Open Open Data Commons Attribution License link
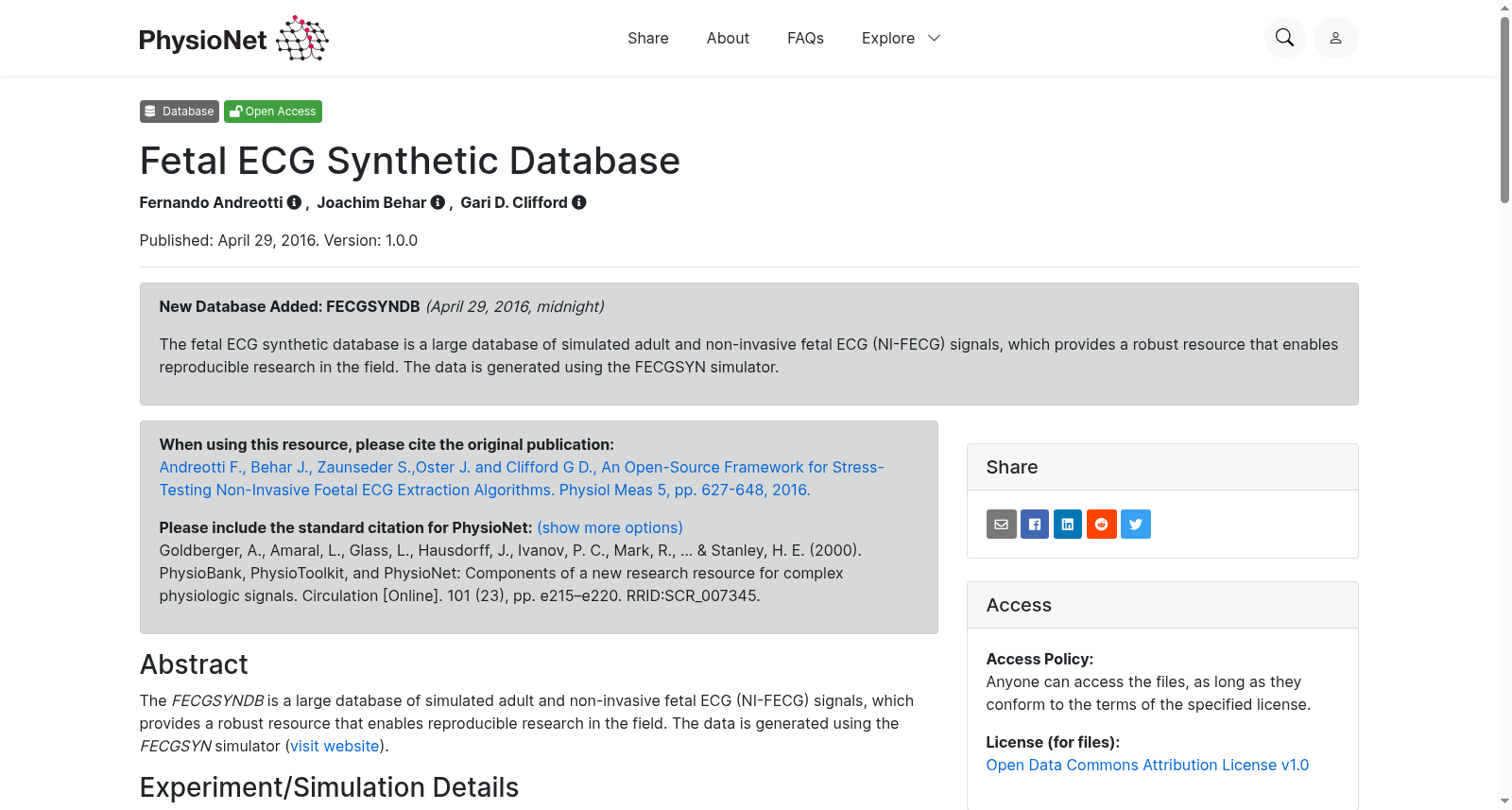Image resolution: width=1512 pixels, height=810 pixels. click(1147, 765)
